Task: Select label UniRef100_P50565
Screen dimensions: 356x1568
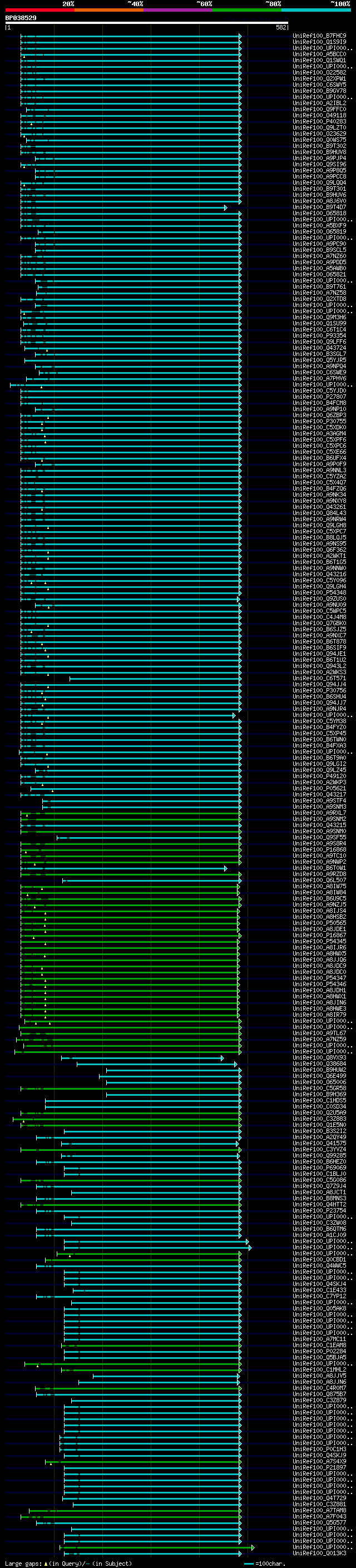Action: click(319, 923)
